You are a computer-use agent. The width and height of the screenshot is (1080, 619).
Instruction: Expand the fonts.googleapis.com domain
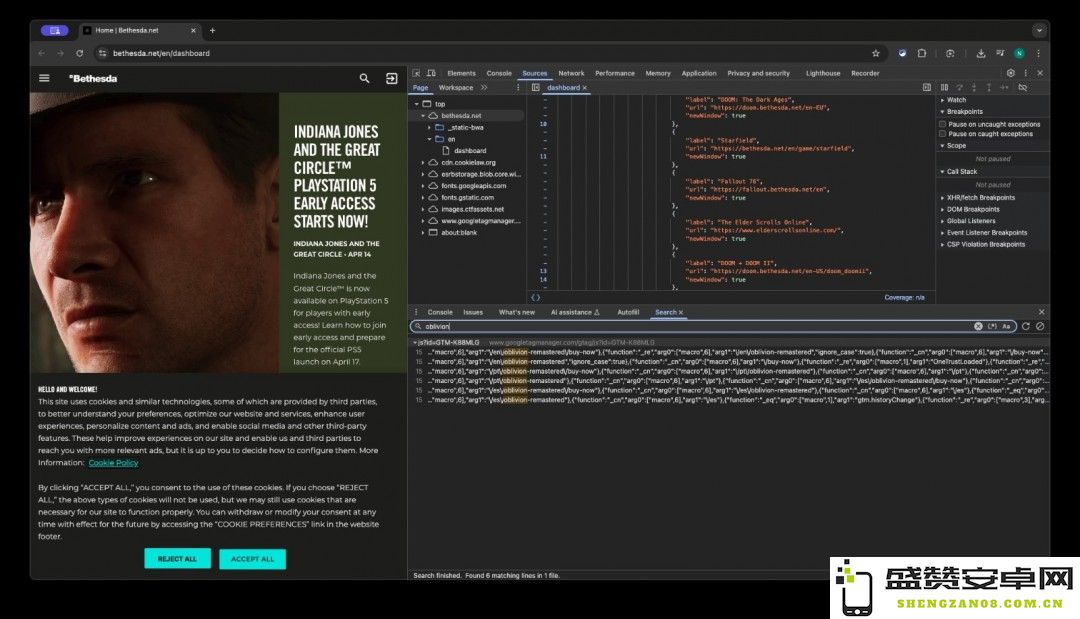point(423,186)
